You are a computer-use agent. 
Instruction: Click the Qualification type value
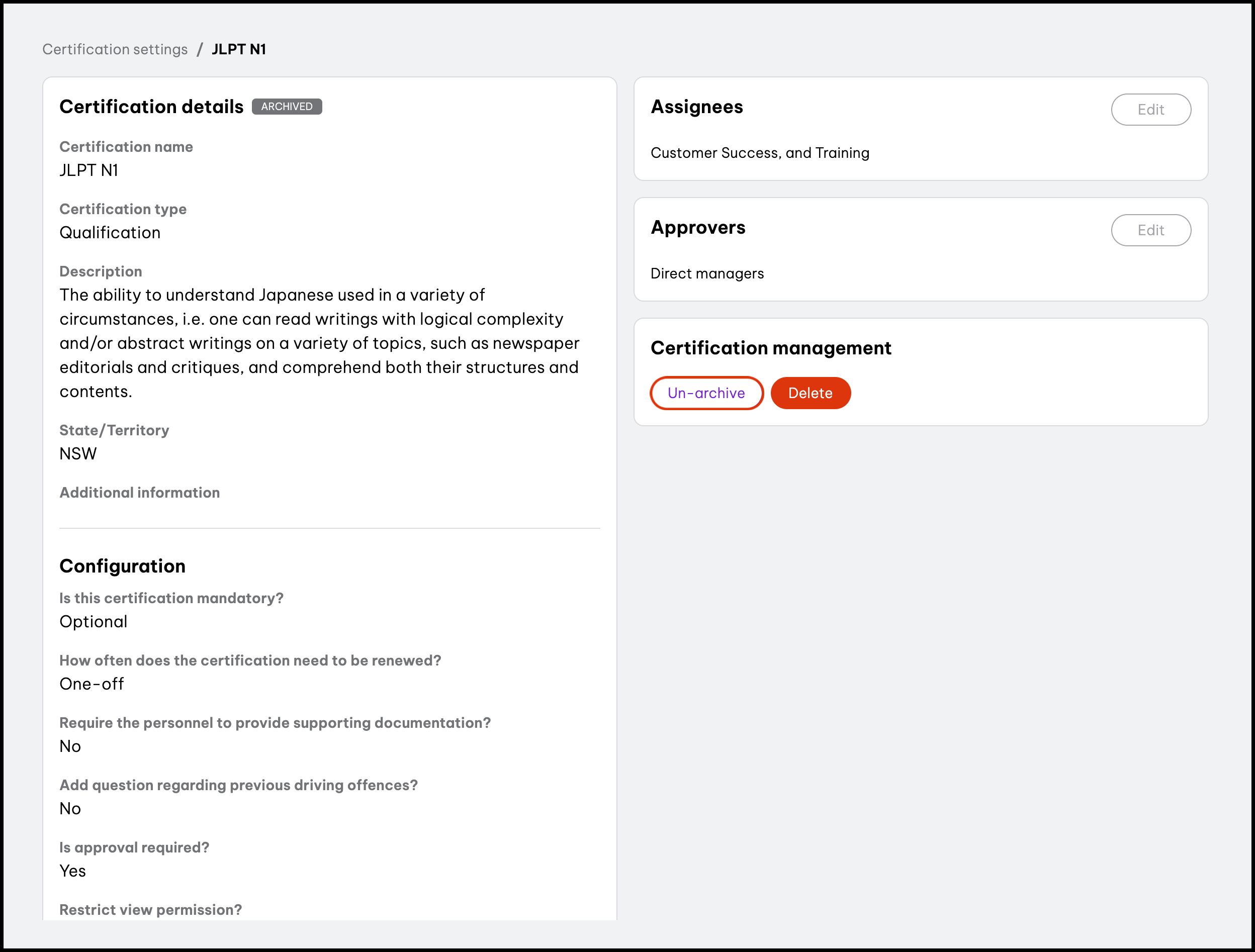110,233
